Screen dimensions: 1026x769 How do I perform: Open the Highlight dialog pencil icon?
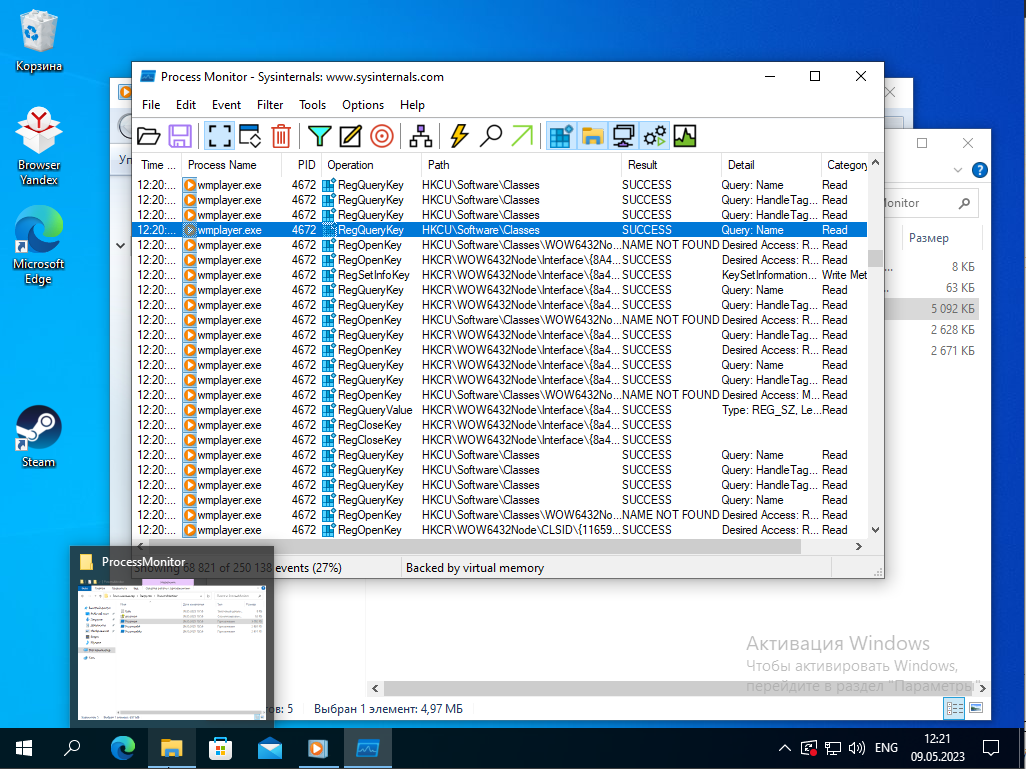tap(350, 136)
